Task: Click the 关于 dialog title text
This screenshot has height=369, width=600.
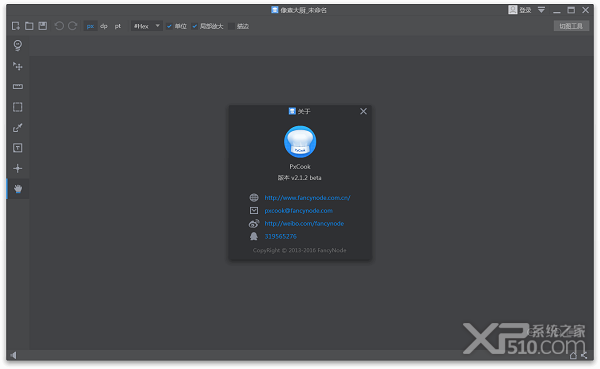Action: click(x=304, y=111)
